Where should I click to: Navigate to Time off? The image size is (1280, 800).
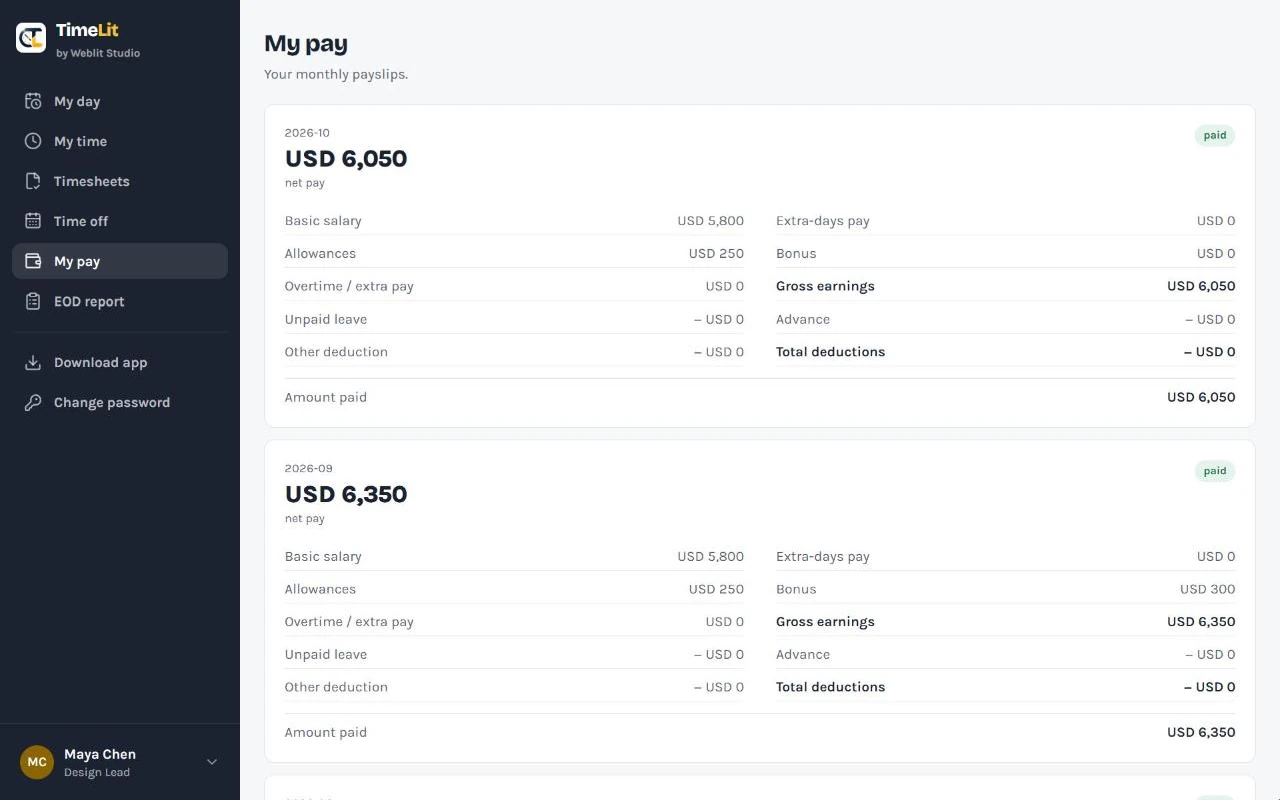click(x=120, y=221)
